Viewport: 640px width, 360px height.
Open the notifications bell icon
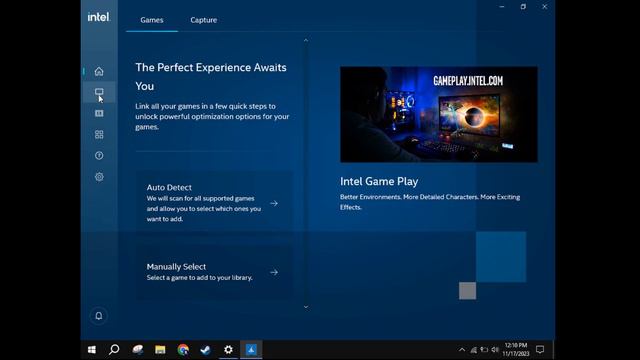tap(99, 316)
